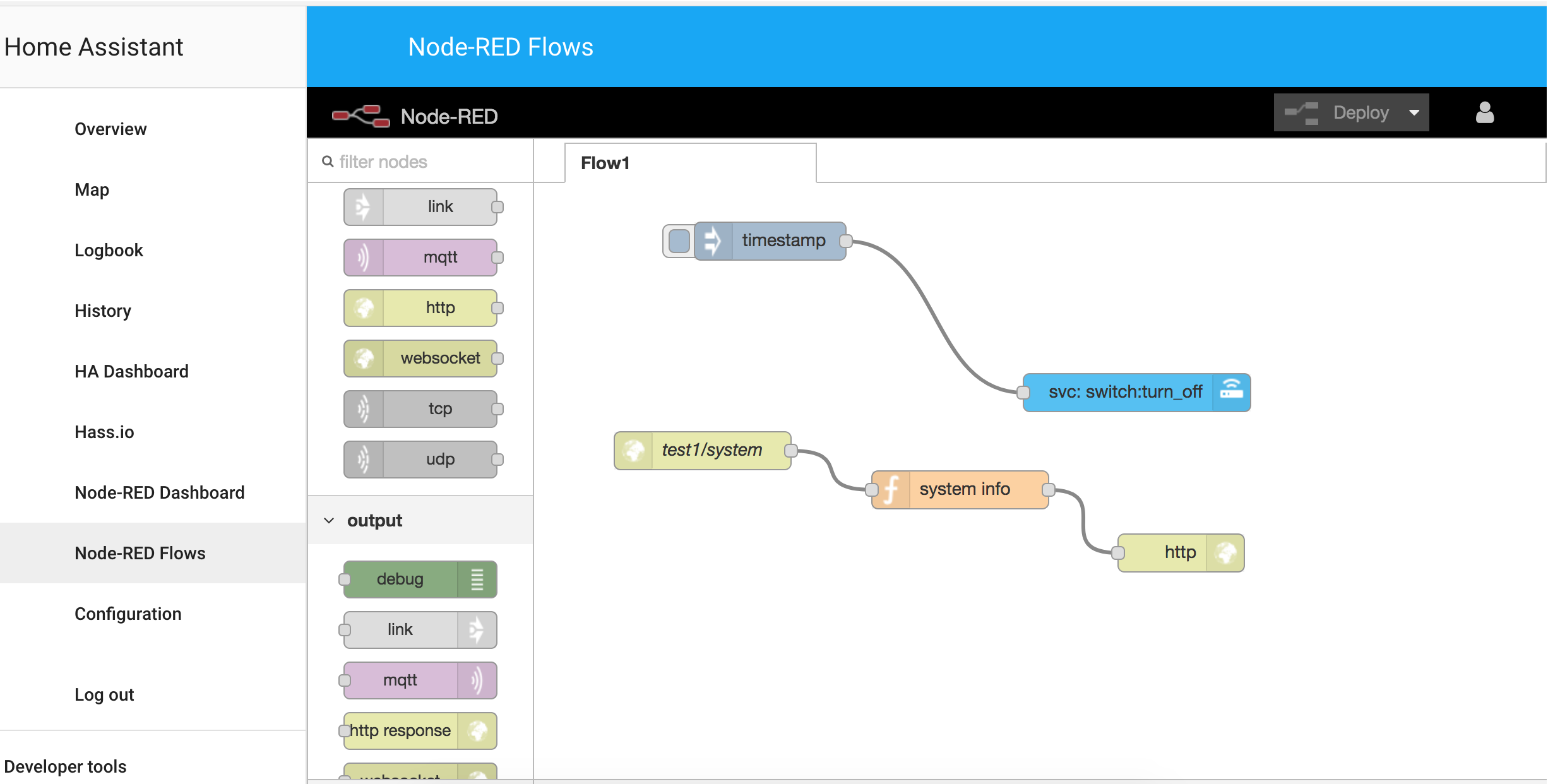The width and height of the screenshot is (1548, 784).
Task: Click the function icon on system info node
Action: tap(891, 490)
